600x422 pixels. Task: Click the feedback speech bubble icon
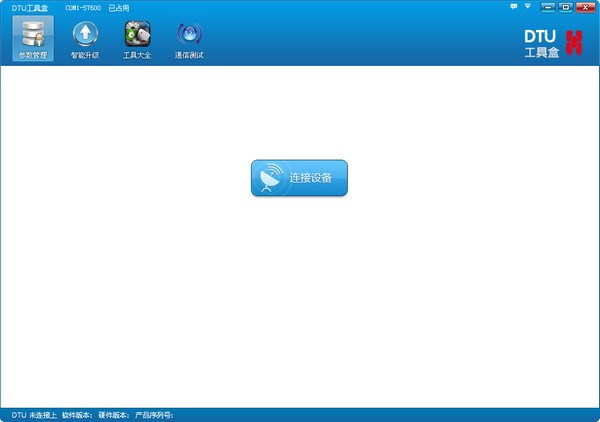514,7
